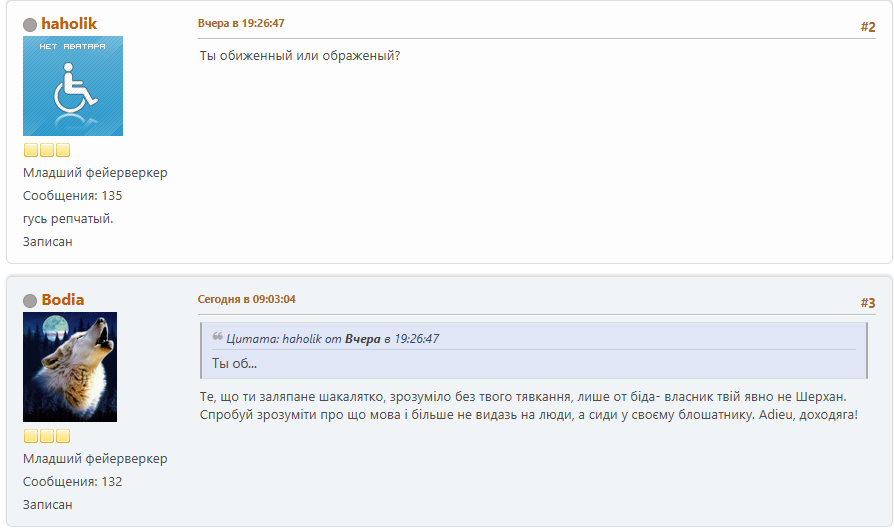Click 'Записан' under haholik's profile
The width and height of the screenshot is (894, 528).
pos(47,242)
